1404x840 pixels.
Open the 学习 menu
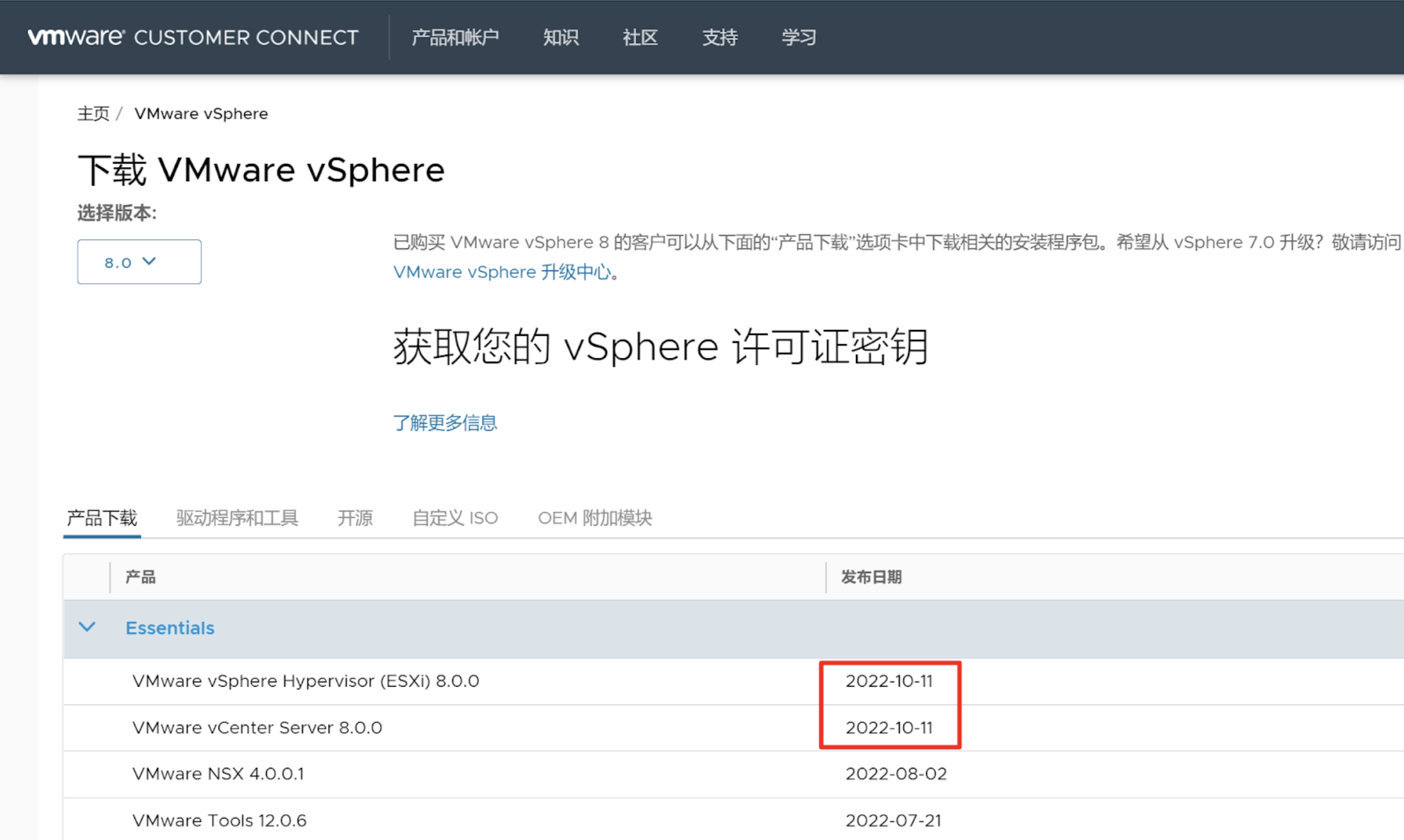point(799,37)
